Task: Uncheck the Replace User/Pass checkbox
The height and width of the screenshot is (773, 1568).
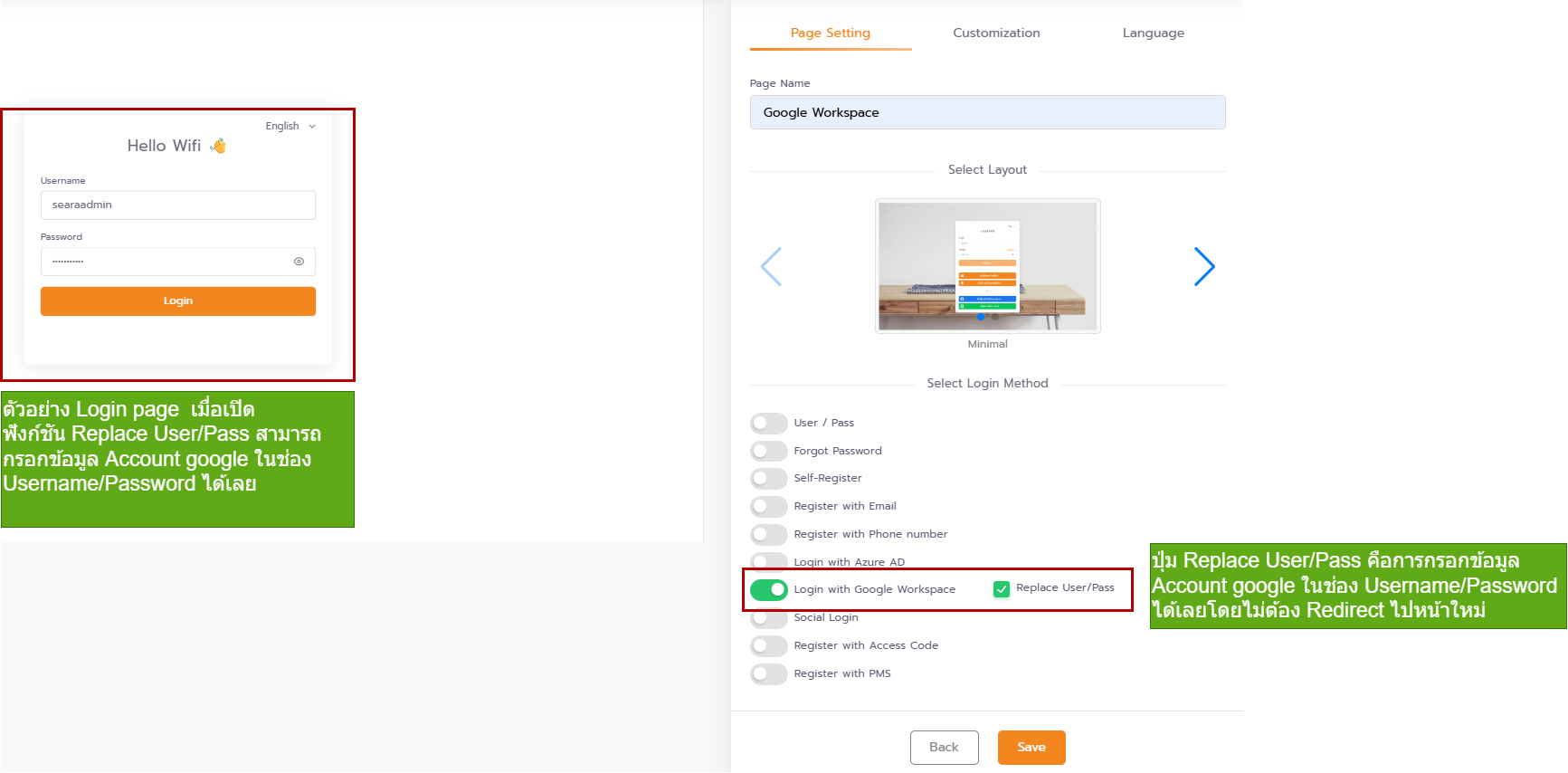Action: [x=1001, y=589]
